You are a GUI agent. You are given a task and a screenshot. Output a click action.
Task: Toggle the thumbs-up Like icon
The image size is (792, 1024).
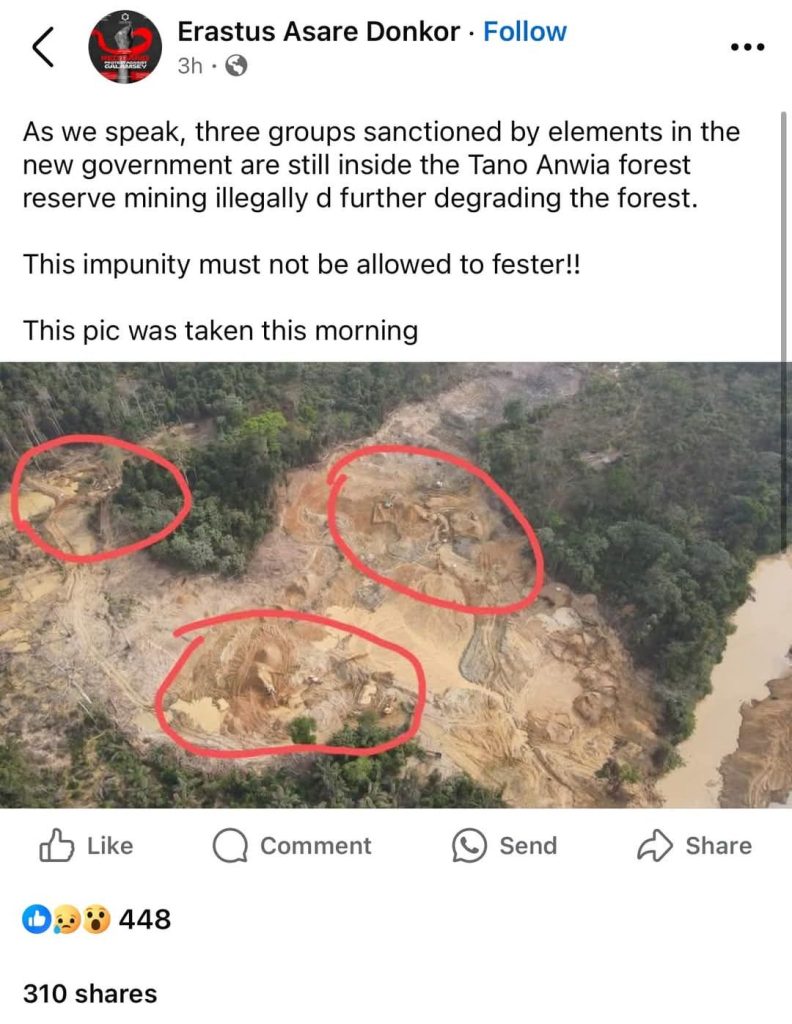pyautogui.click(x=57, y=846)
